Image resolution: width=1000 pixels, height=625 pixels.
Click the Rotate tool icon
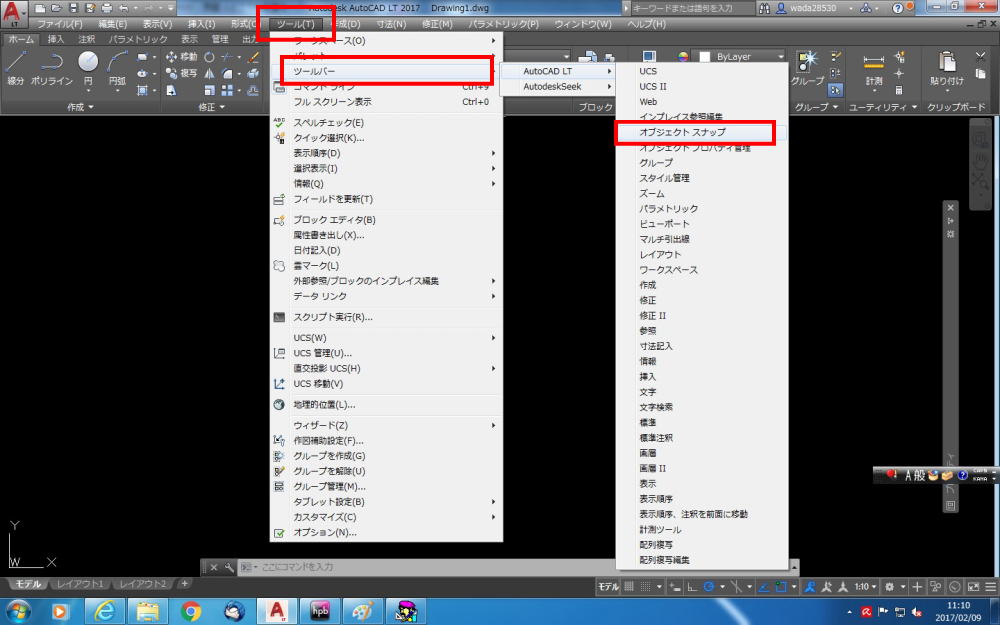[x=209, y=57]
